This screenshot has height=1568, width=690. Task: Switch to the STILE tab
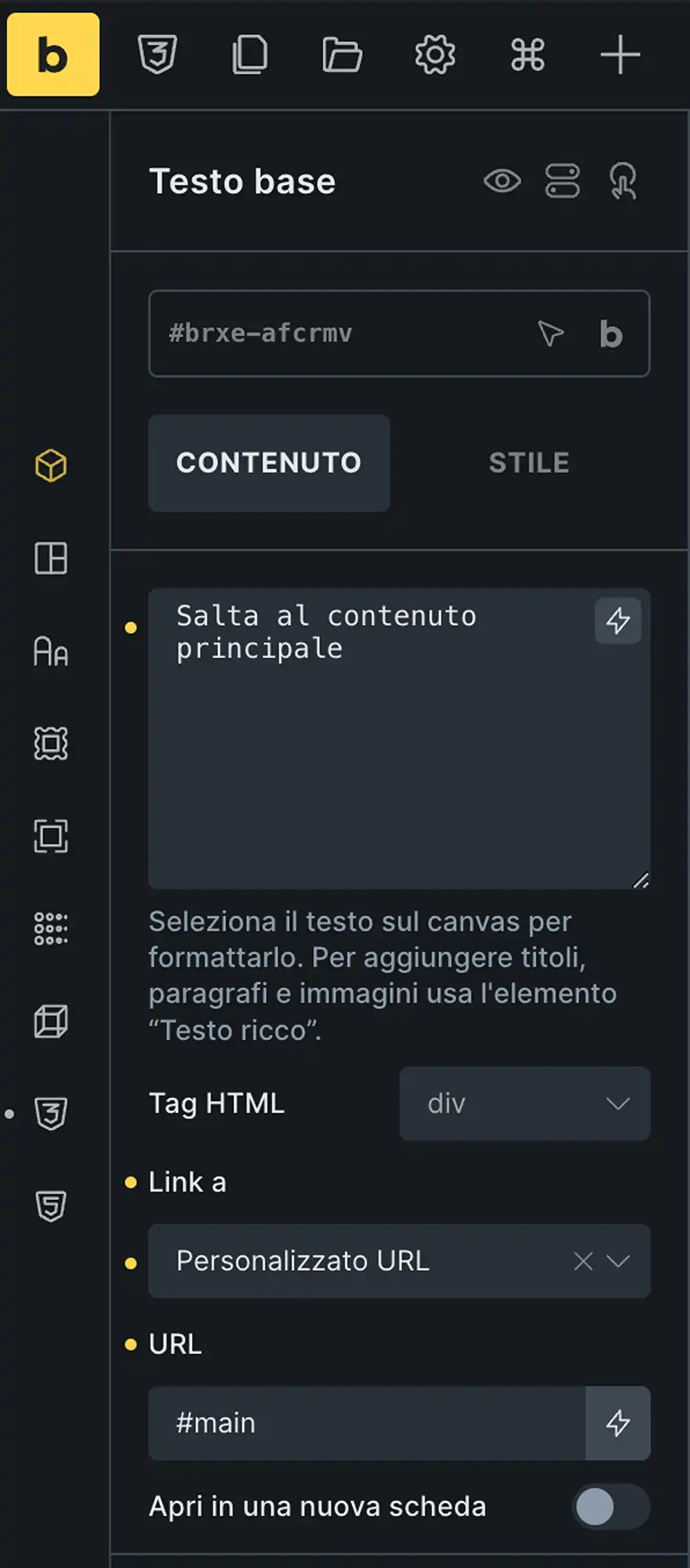pyautogui.click(x=529, y=463)
